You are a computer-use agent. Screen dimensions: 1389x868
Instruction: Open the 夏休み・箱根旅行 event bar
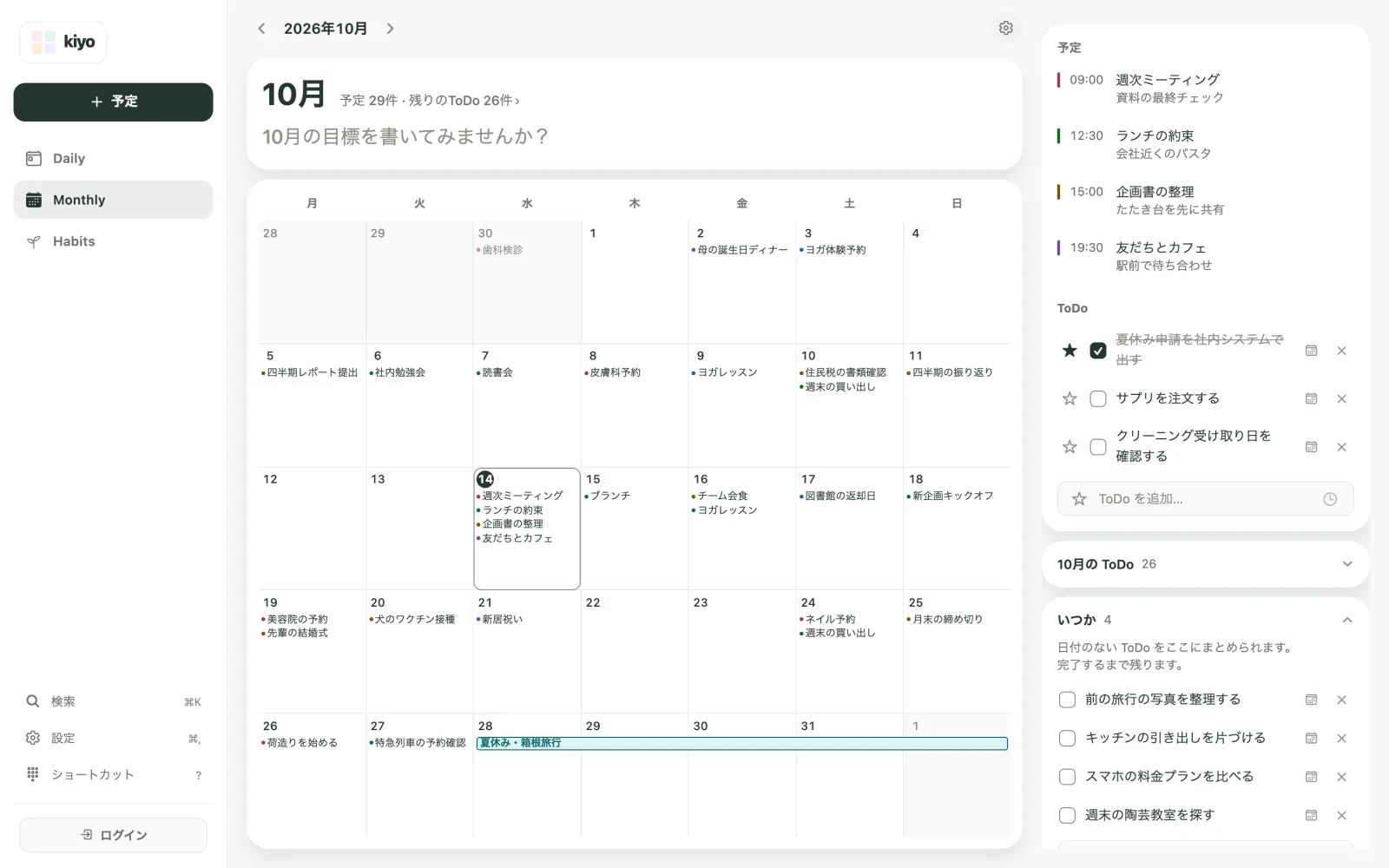(742, 743)
